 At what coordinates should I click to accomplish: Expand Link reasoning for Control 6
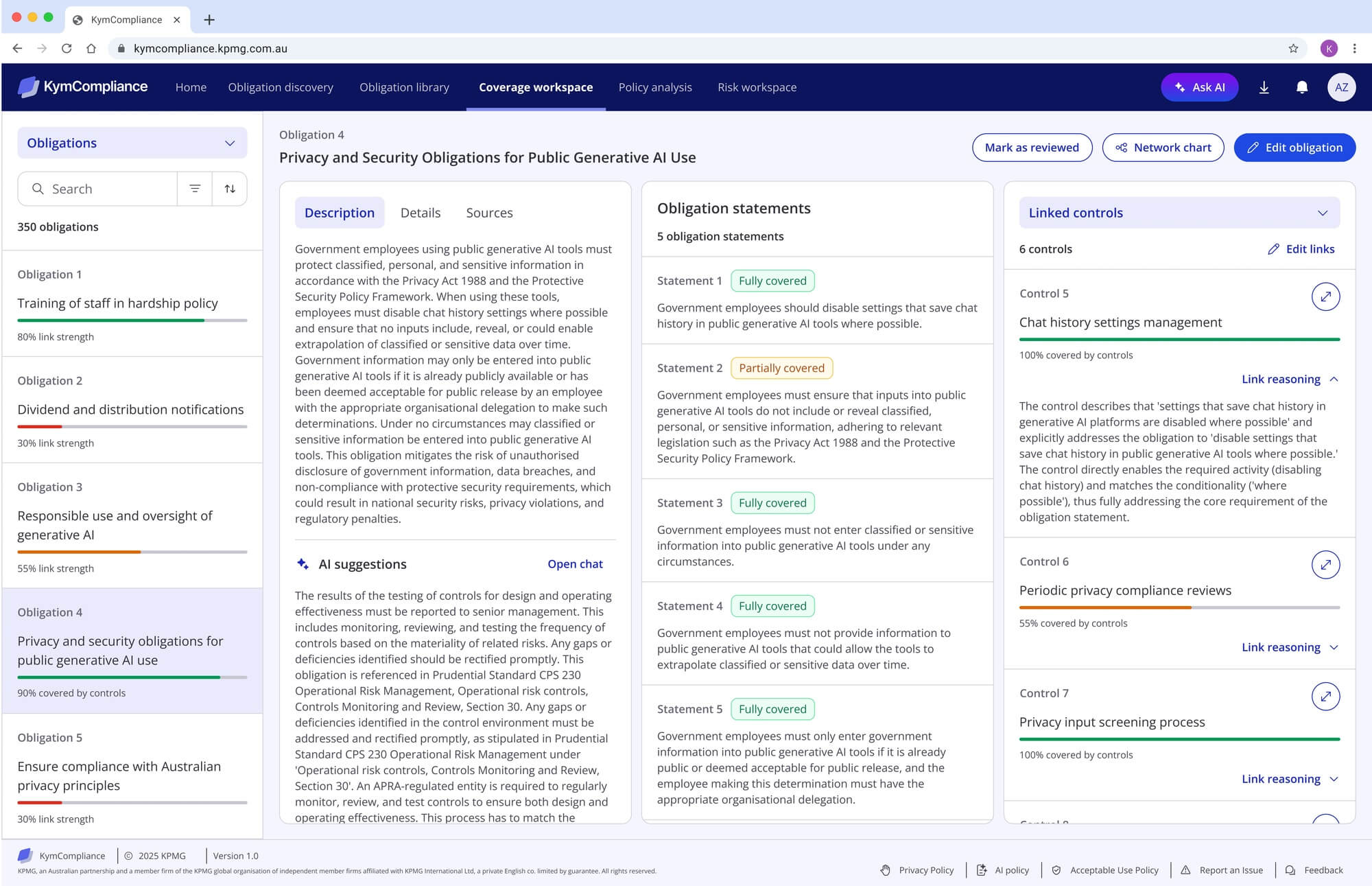click(x=1290, y=647)
